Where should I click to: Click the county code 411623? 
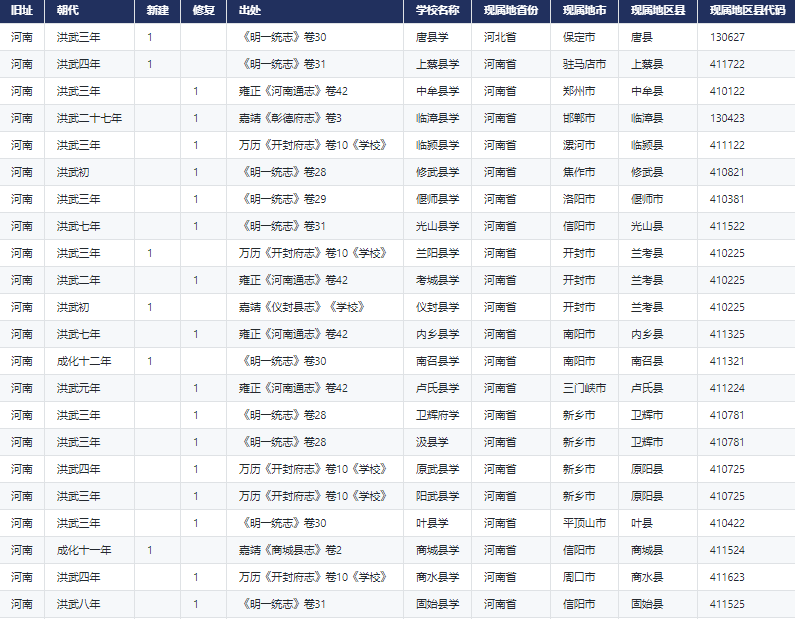click(x=727, y=577)
